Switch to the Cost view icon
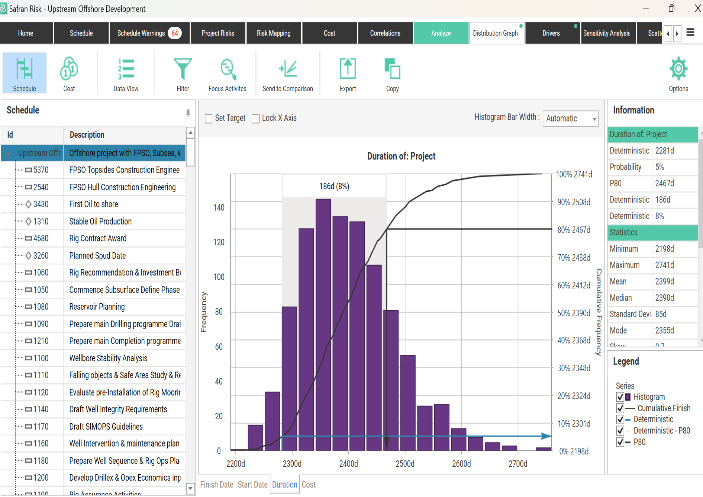This screenshot has height=497, width=703. (x=69, y=73)
